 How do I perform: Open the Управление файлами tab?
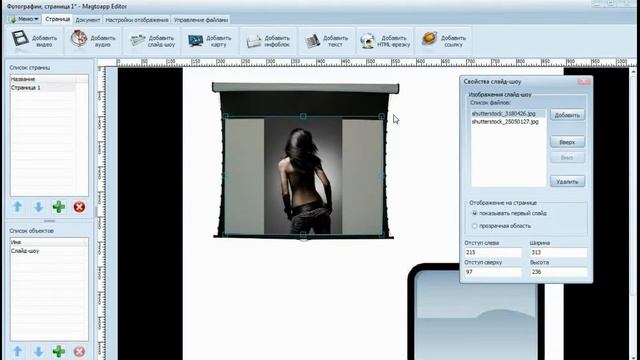200,20
